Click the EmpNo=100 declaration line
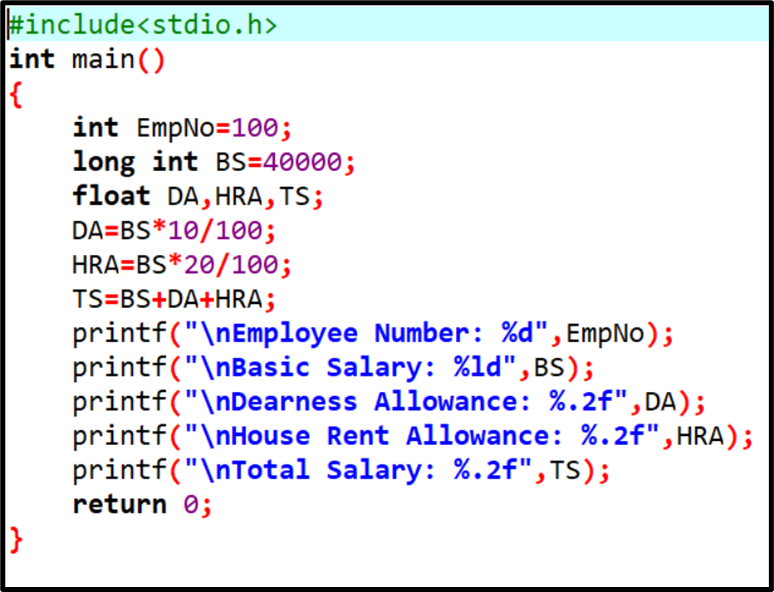Image resolution: width=774 pixels, height=592 pixels. (x=183, y=128)
